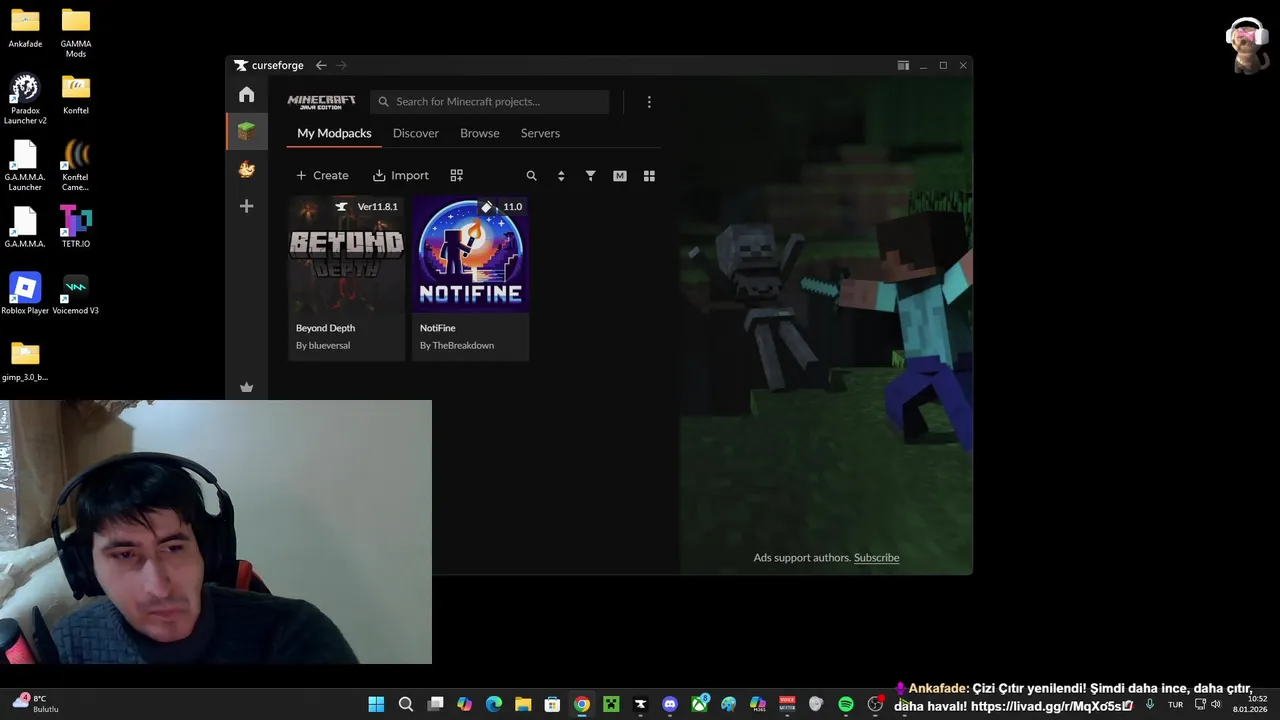1280x720 pixels.
Task: Open the Beyond Depth modpack thumbnail
Action: tap(346, 254)
